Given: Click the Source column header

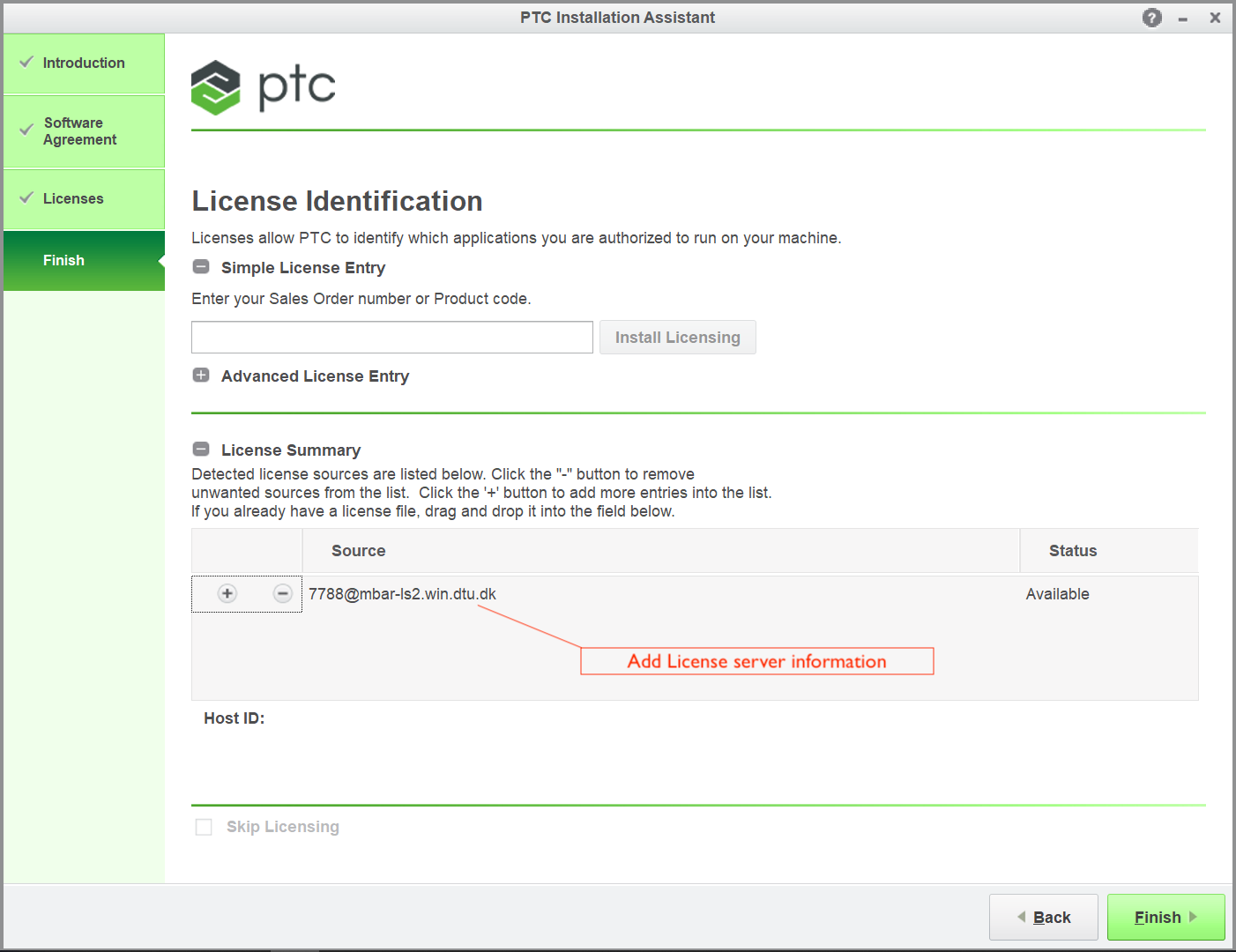Looking at the screenshot, I should 661,551.
